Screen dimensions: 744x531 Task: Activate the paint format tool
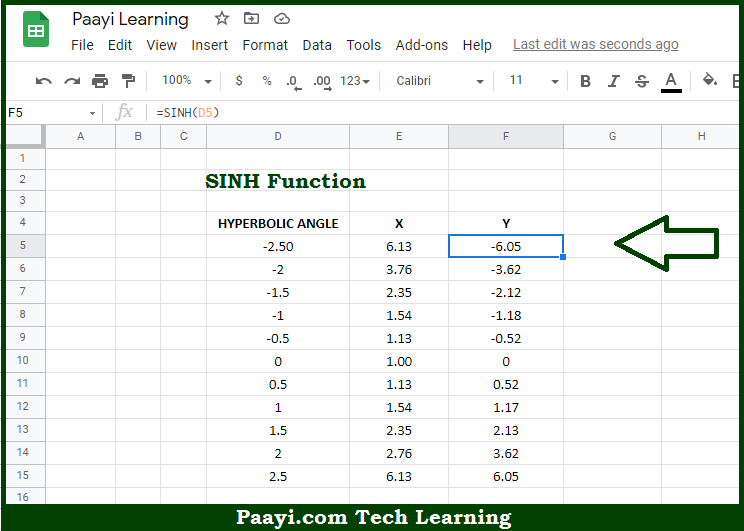[128, 81]
